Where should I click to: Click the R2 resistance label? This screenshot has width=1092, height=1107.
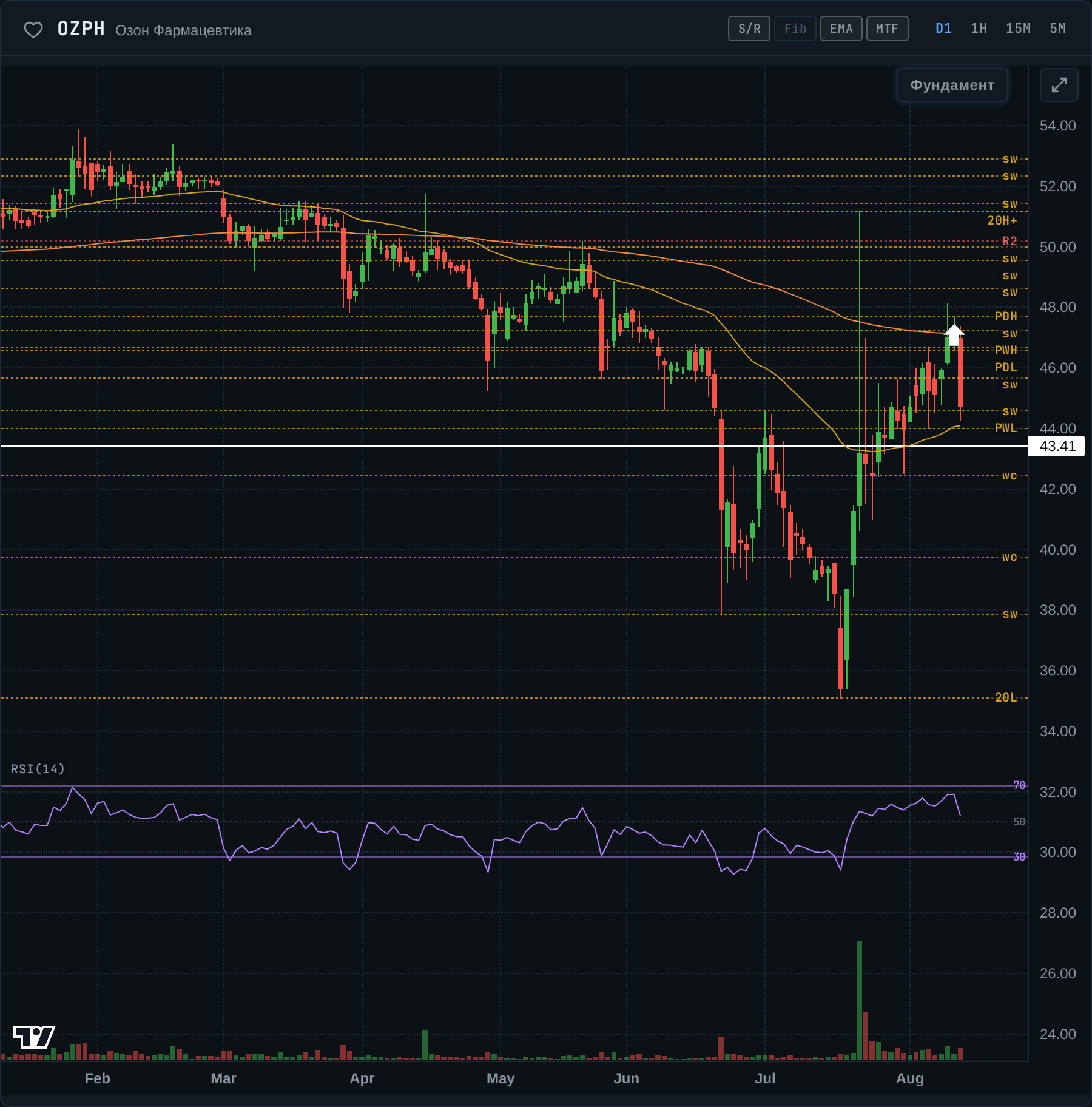(x=1009, y=241)
